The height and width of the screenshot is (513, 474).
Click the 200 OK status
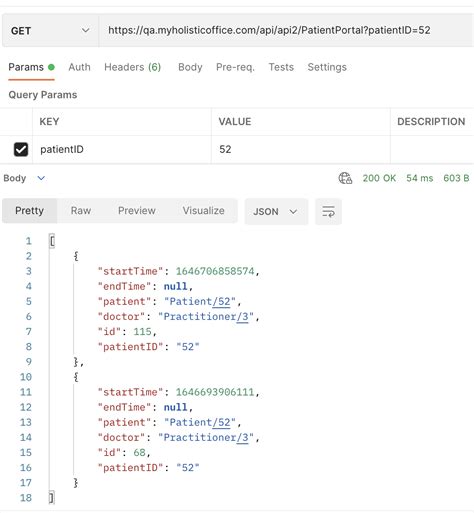(379, 178)
